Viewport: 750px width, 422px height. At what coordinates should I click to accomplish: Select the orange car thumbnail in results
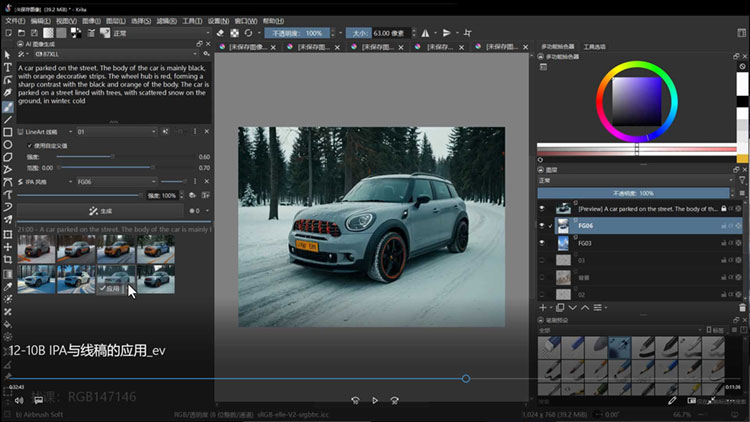pos(116,247)
